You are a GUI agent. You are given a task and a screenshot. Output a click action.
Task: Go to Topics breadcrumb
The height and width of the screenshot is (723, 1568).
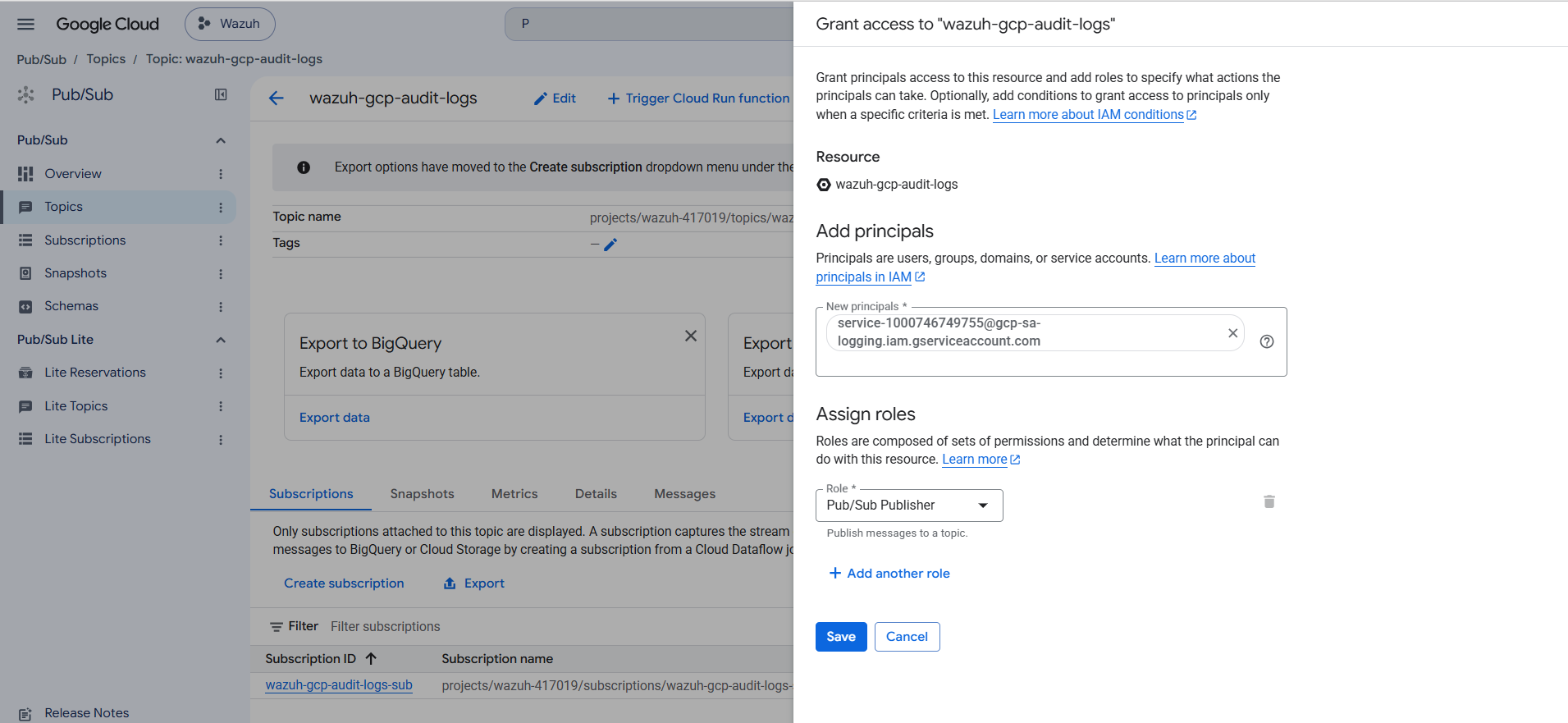(106, 59)
